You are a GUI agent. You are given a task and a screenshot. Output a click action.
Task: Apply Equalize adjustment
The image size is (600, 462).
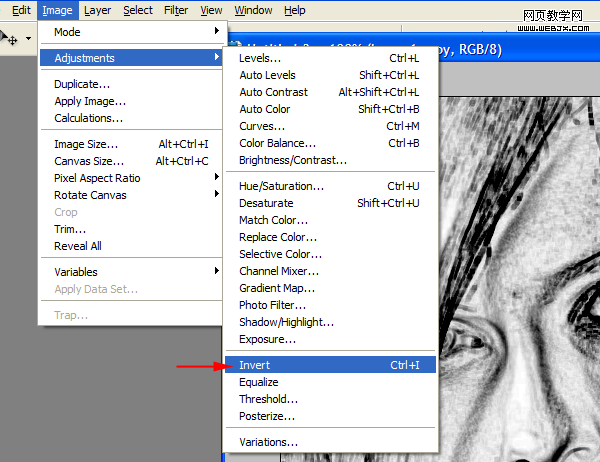tap(330, 382)
